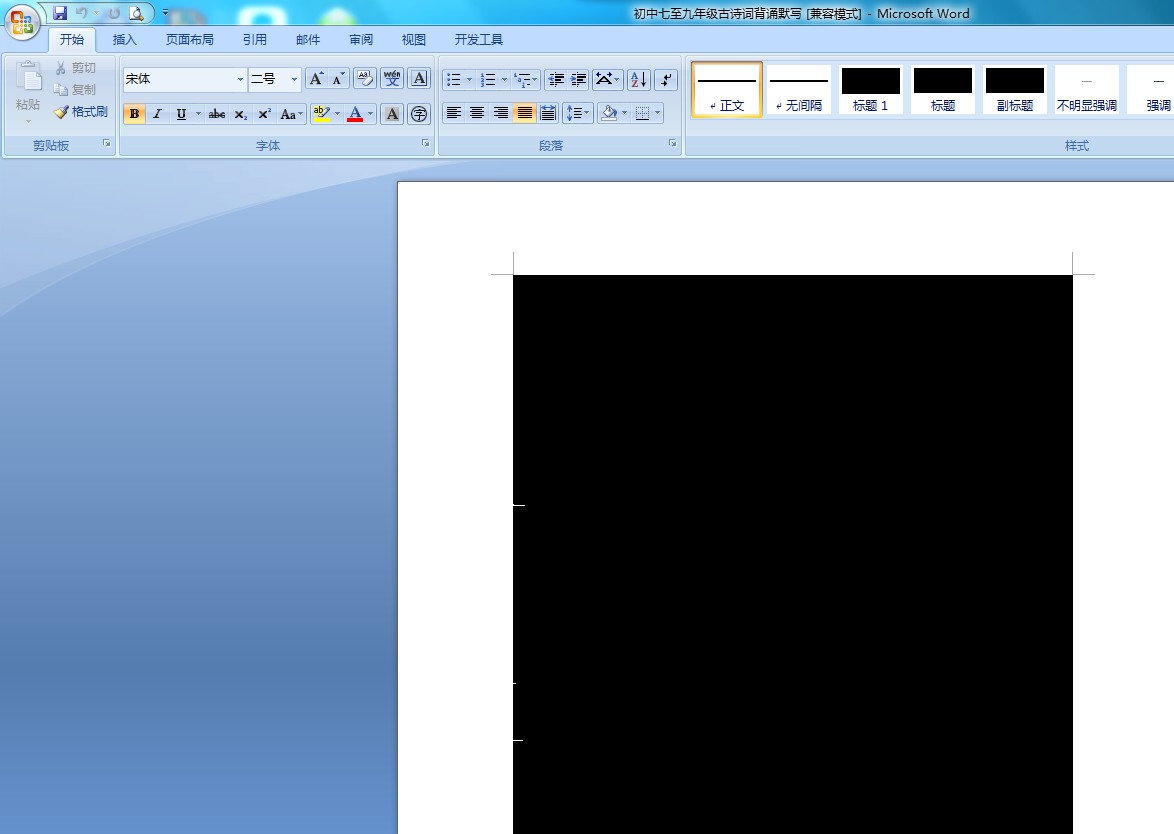1174x834 pixels.
Task: Expand the underline style dropdown arrow
Action: tap(198, 114)
